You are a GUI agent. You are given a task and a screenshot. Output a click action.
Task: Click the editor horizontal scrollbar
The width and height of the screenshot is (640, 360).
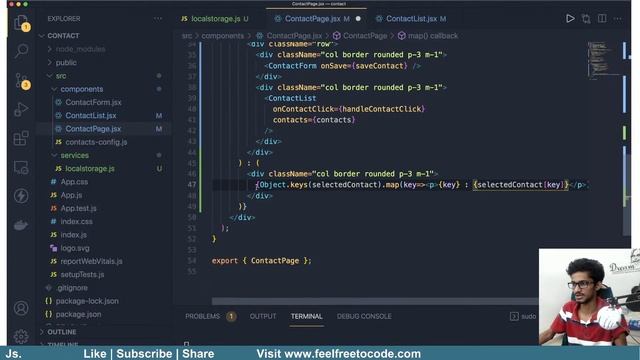375,301
